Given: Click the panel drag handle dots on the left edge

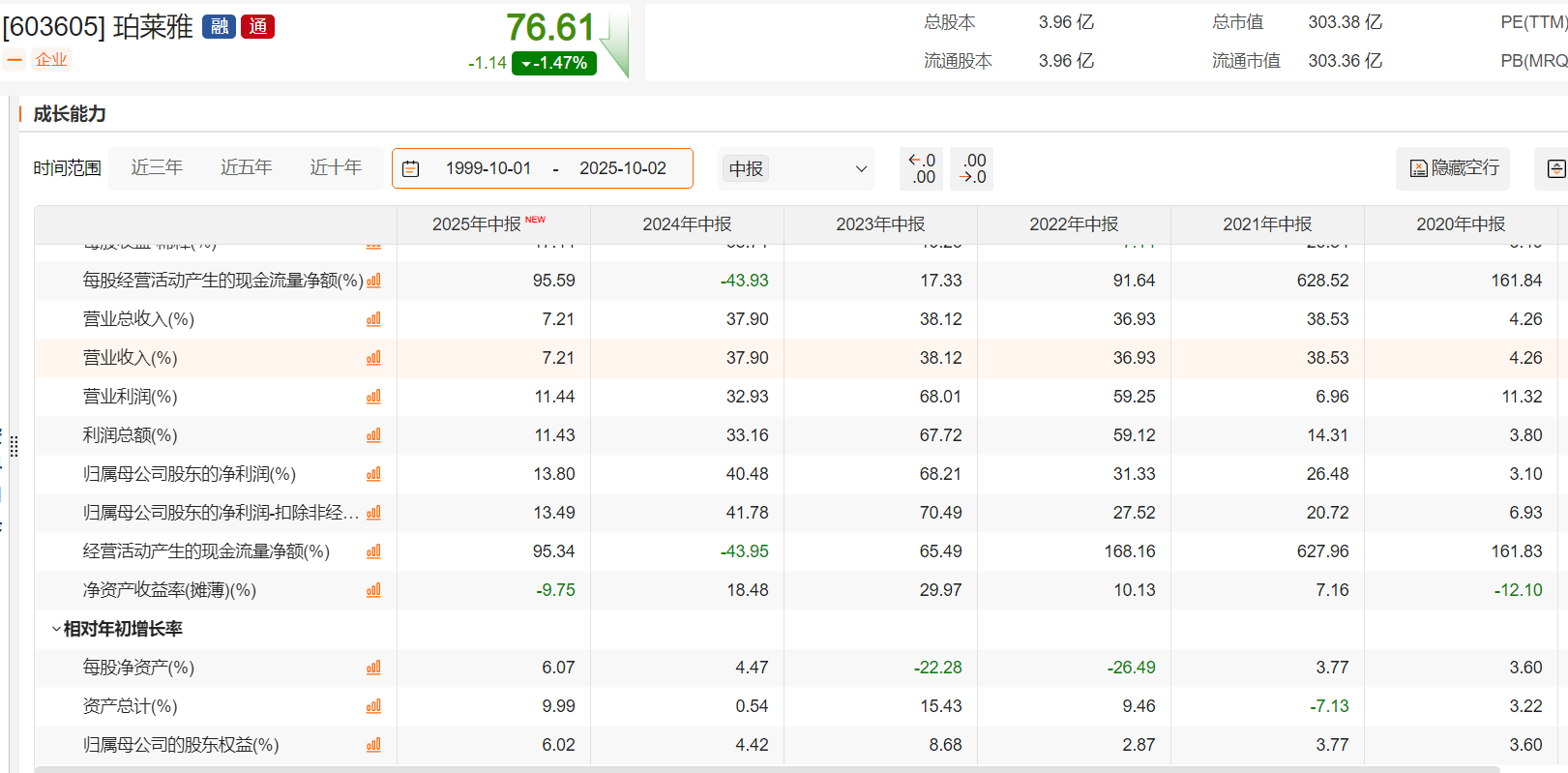Looking at the screenshot, I should (14, 447).
